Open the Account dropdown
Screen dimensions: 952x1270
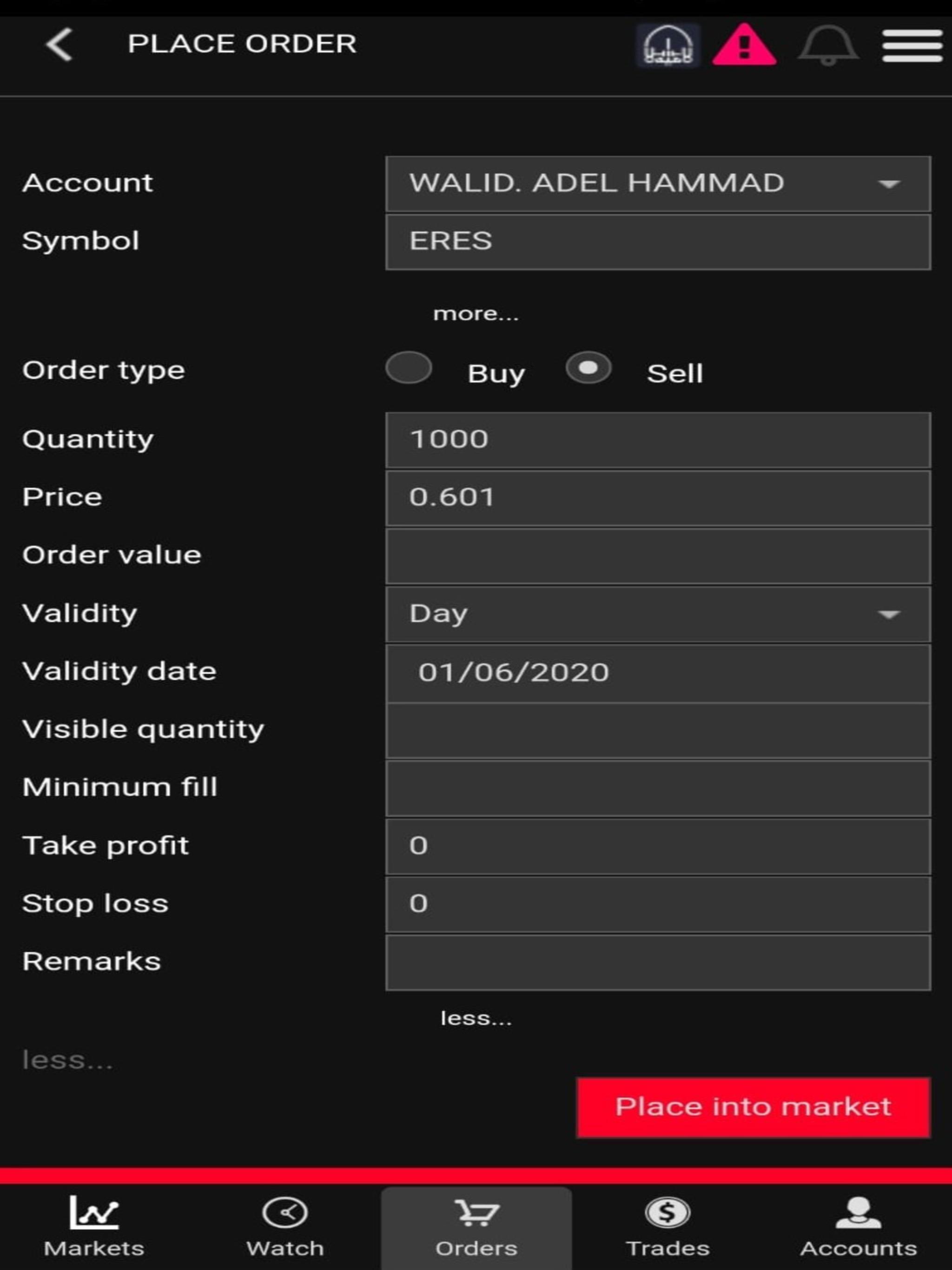pyautogui.click(x=658, y=184)
